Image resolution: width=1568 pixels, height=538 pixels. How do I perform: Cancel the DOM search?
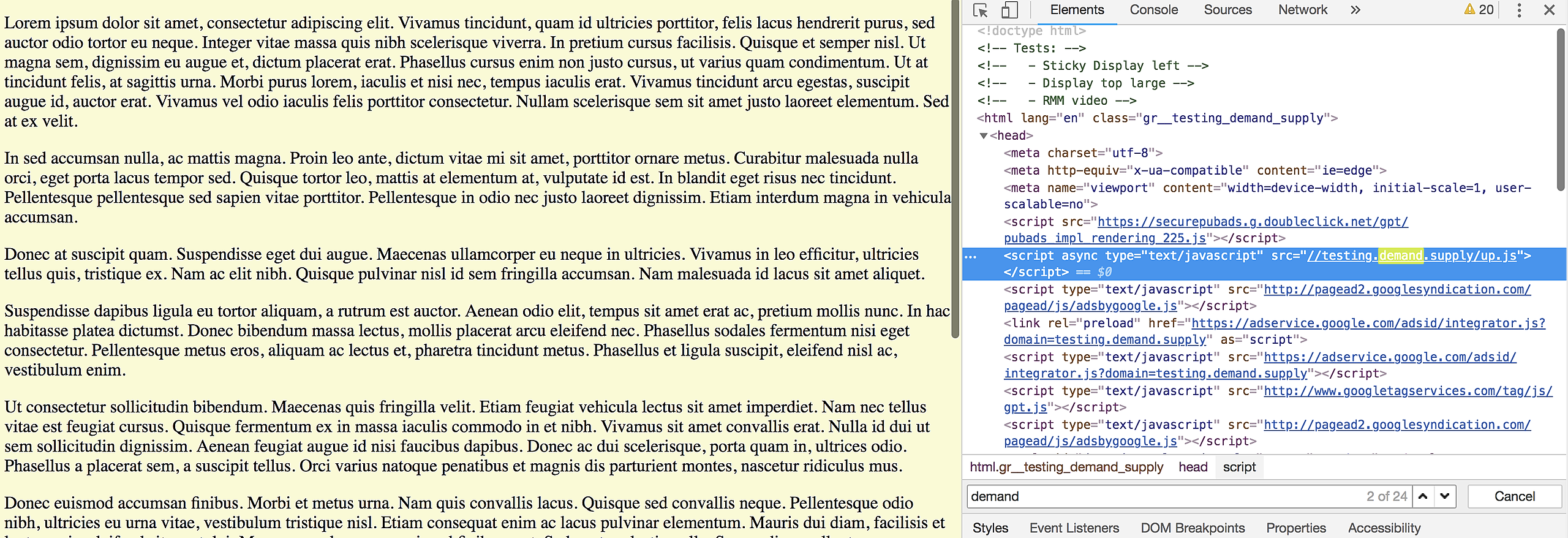[1515, 496]
